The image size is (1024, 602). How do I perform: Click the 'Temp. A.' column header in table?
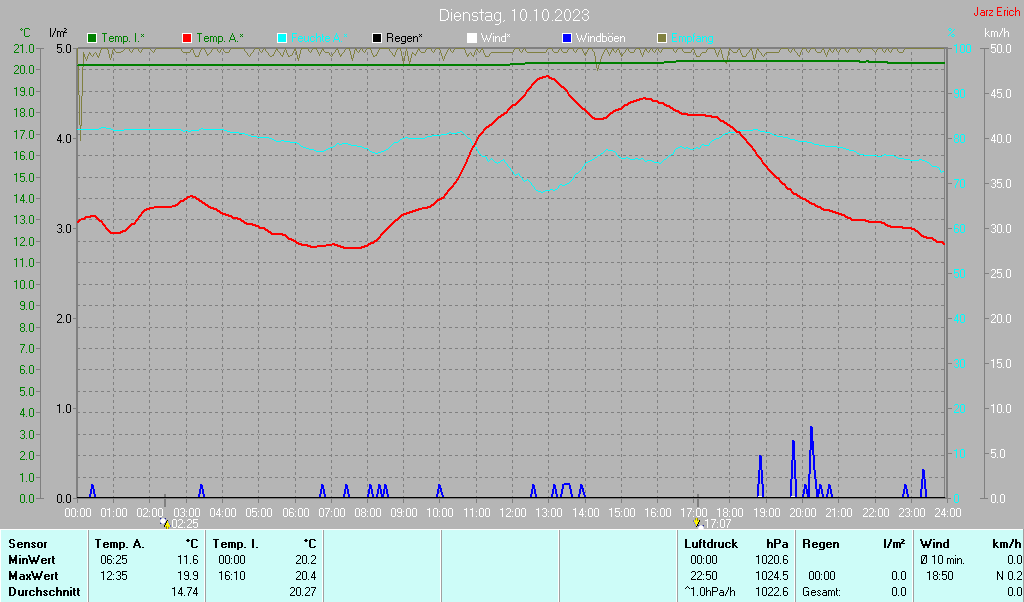[120, 544]
